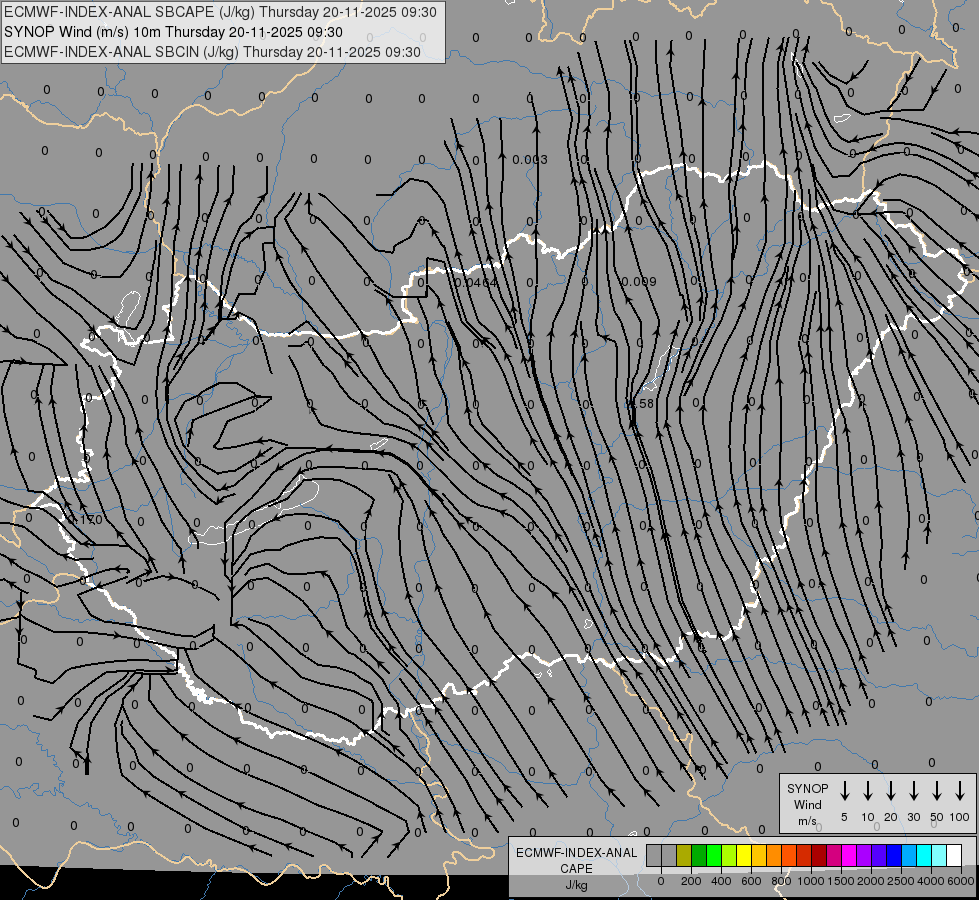Click the 1000 tick label on CAPE scale
979x900 pixels.
click(x=810, y=881)
